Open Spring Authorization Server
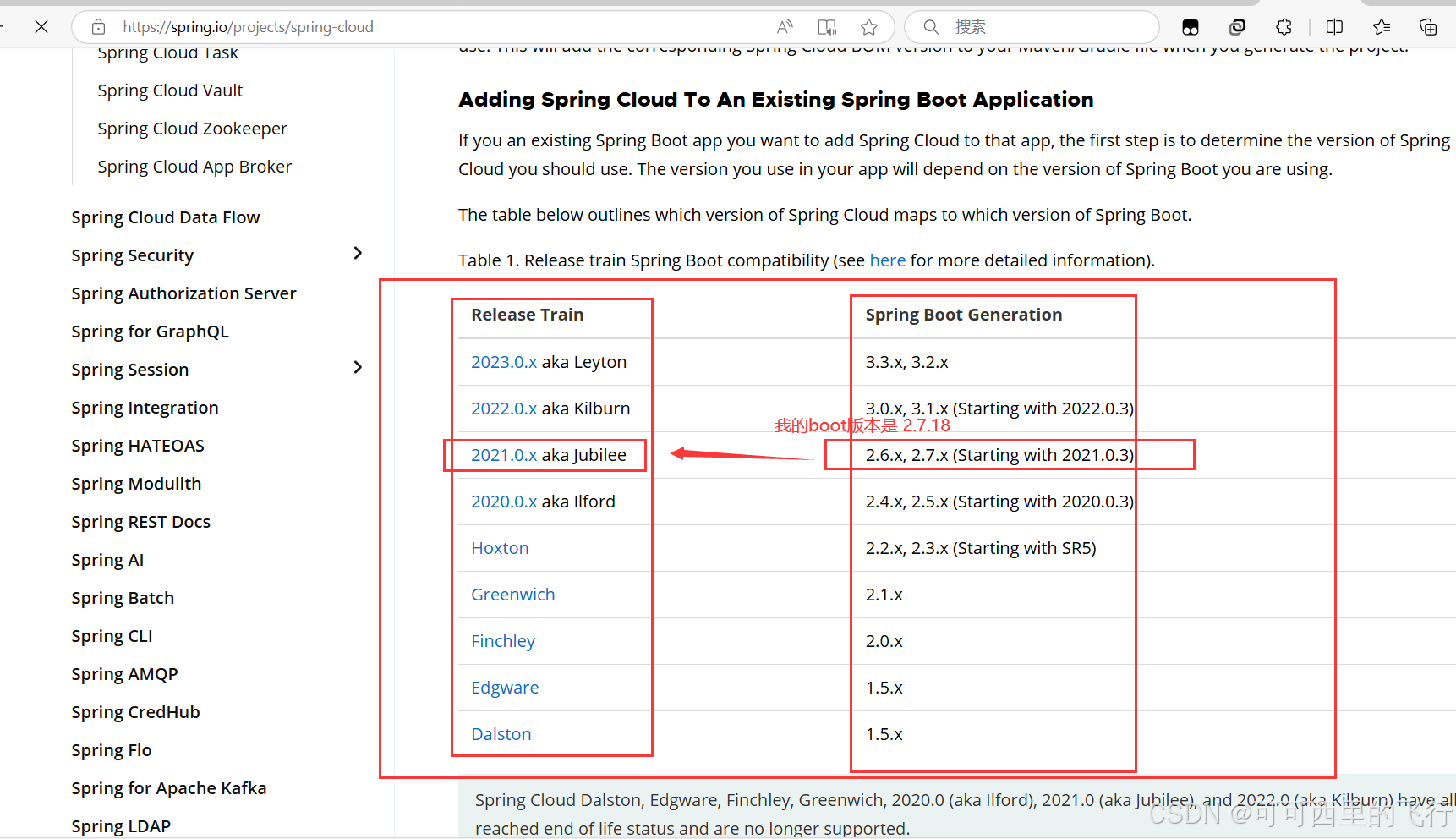 [183, 293]
